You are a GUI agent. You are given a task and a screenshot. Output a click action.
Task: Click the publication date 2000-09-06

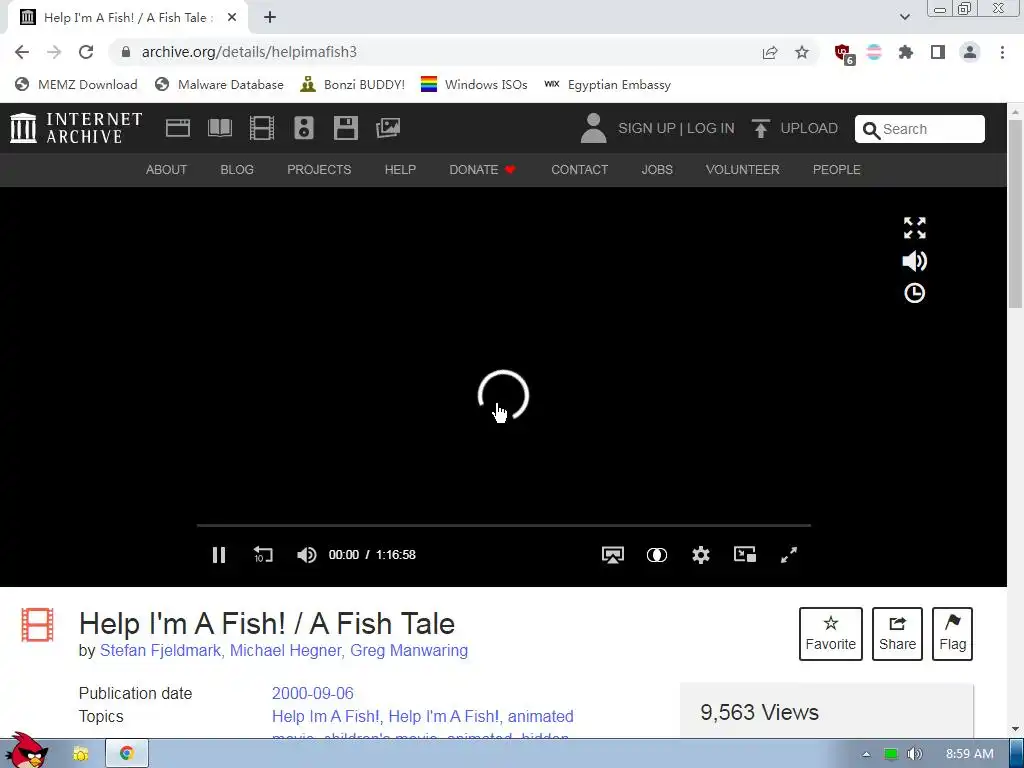pyautogui.click(x=313, y=693)
